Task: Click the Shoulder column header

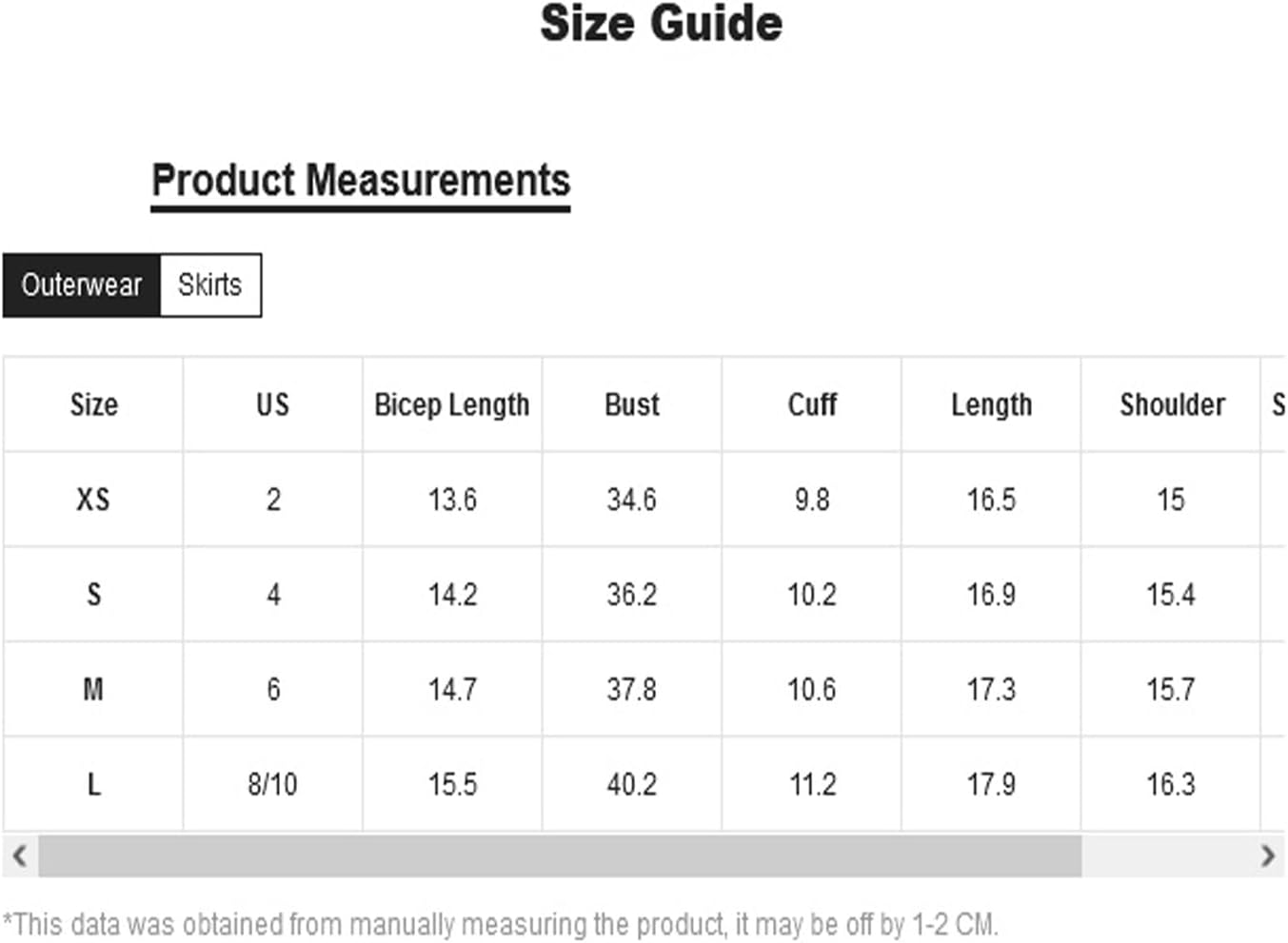Action: 1171,404
